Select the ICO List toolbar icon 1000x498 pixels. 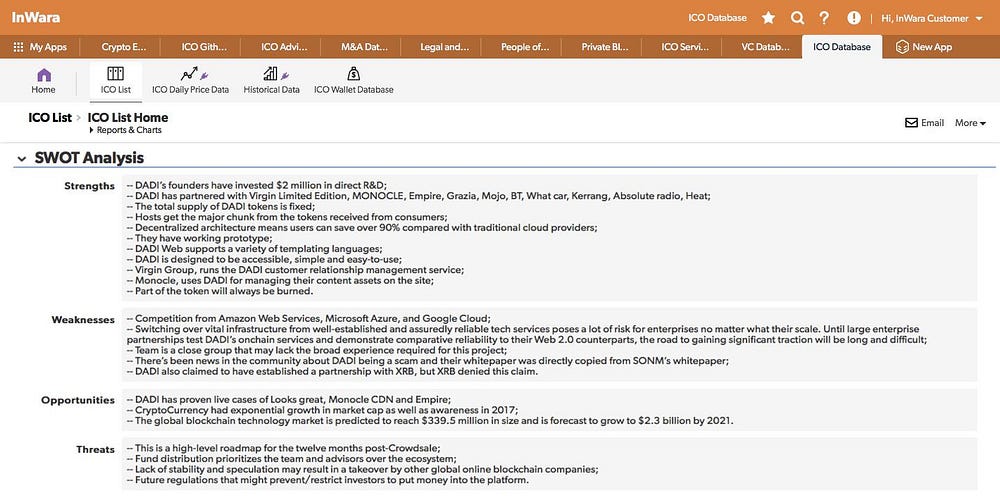click(x=115, y=73)
